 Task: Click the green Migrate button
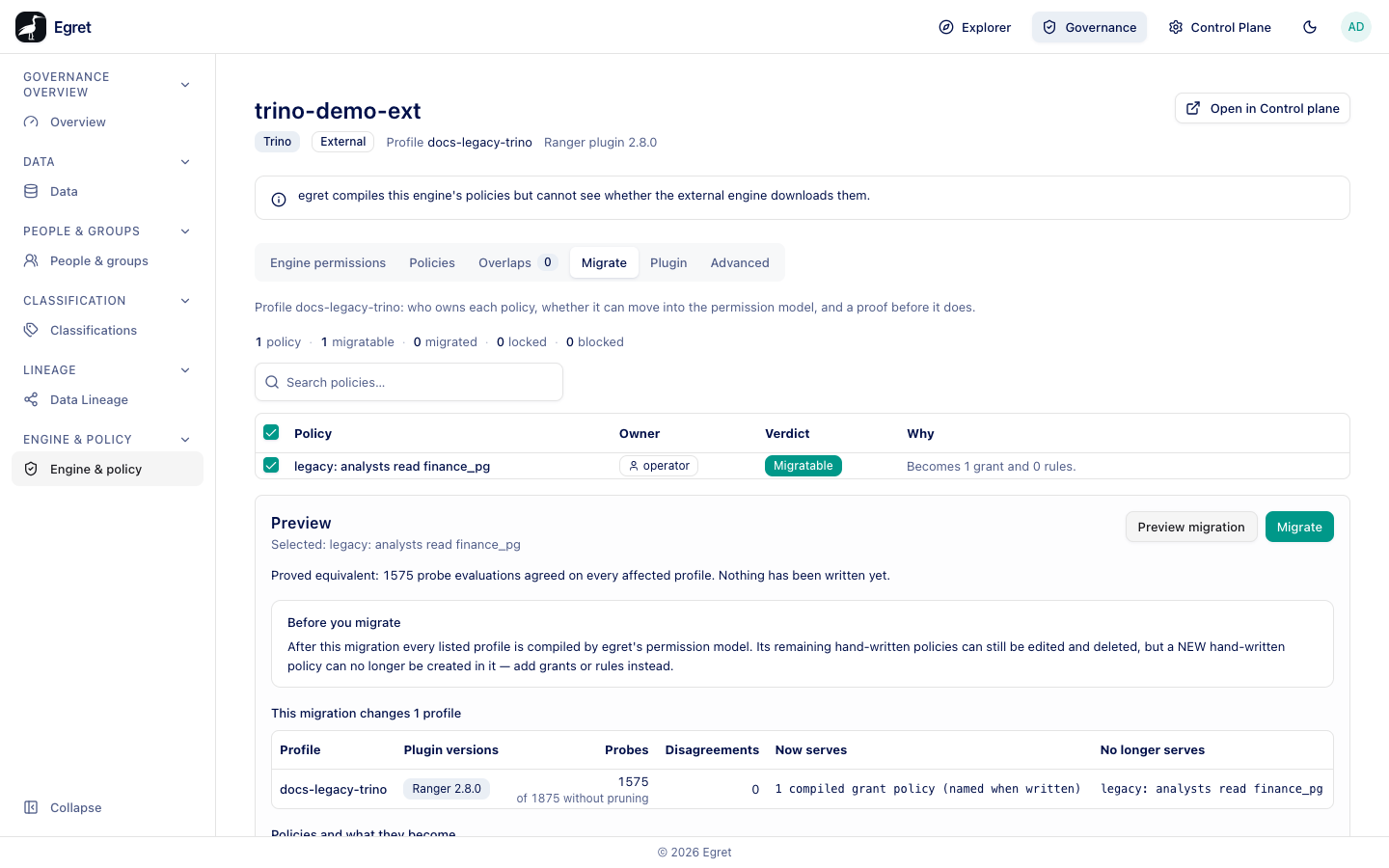(1299, 527)
